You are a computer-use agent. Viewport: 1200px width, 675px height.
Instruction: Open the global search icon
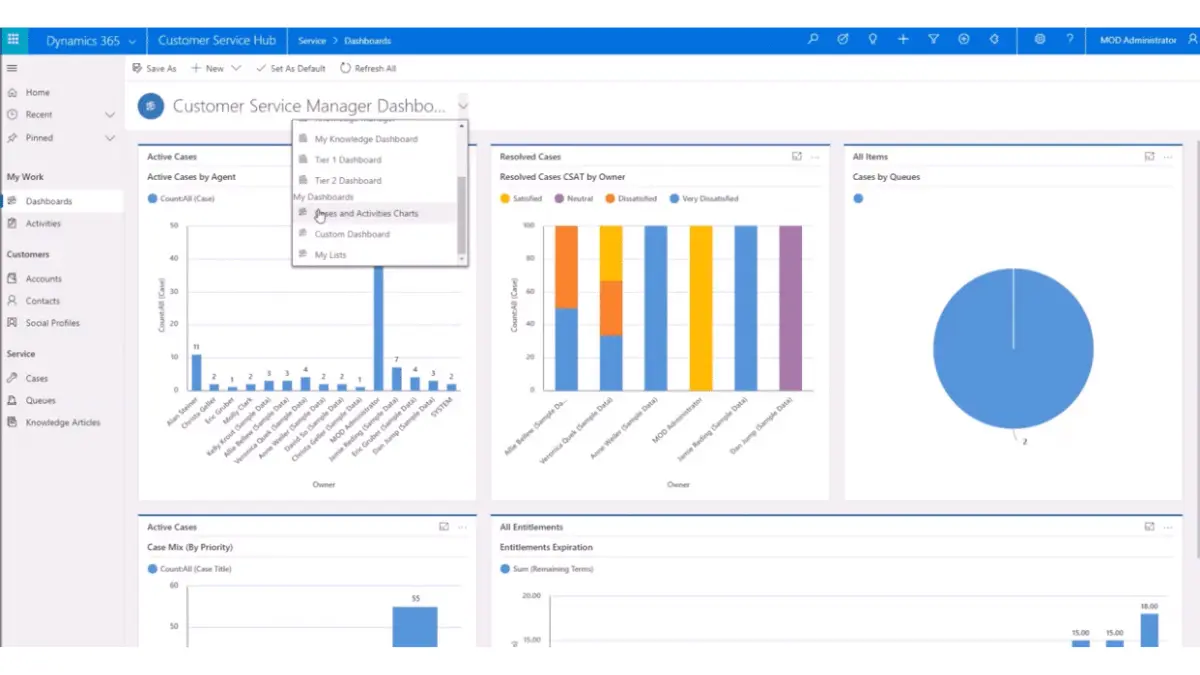coord(812,39)
